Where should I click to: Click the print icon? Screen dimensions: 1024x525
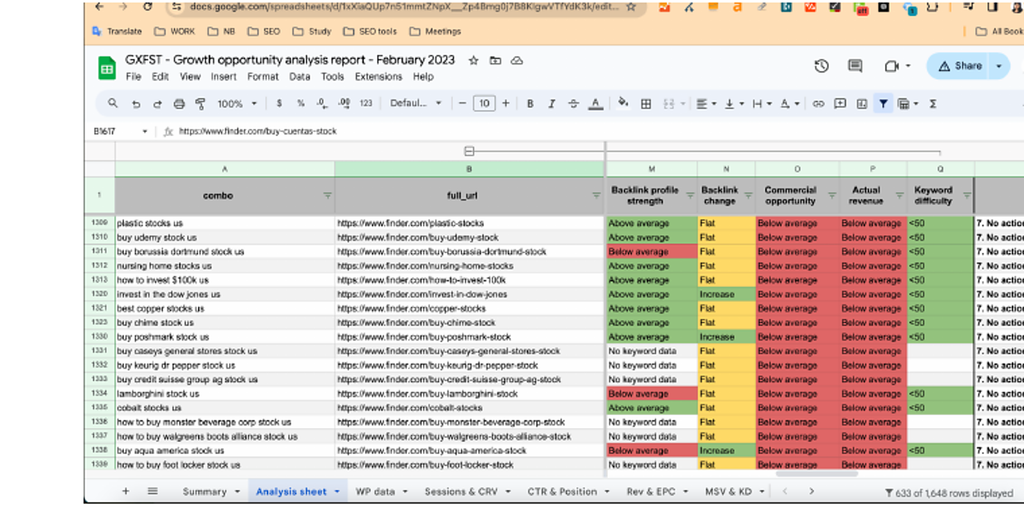pyautogui.click(x=179, y=104)
